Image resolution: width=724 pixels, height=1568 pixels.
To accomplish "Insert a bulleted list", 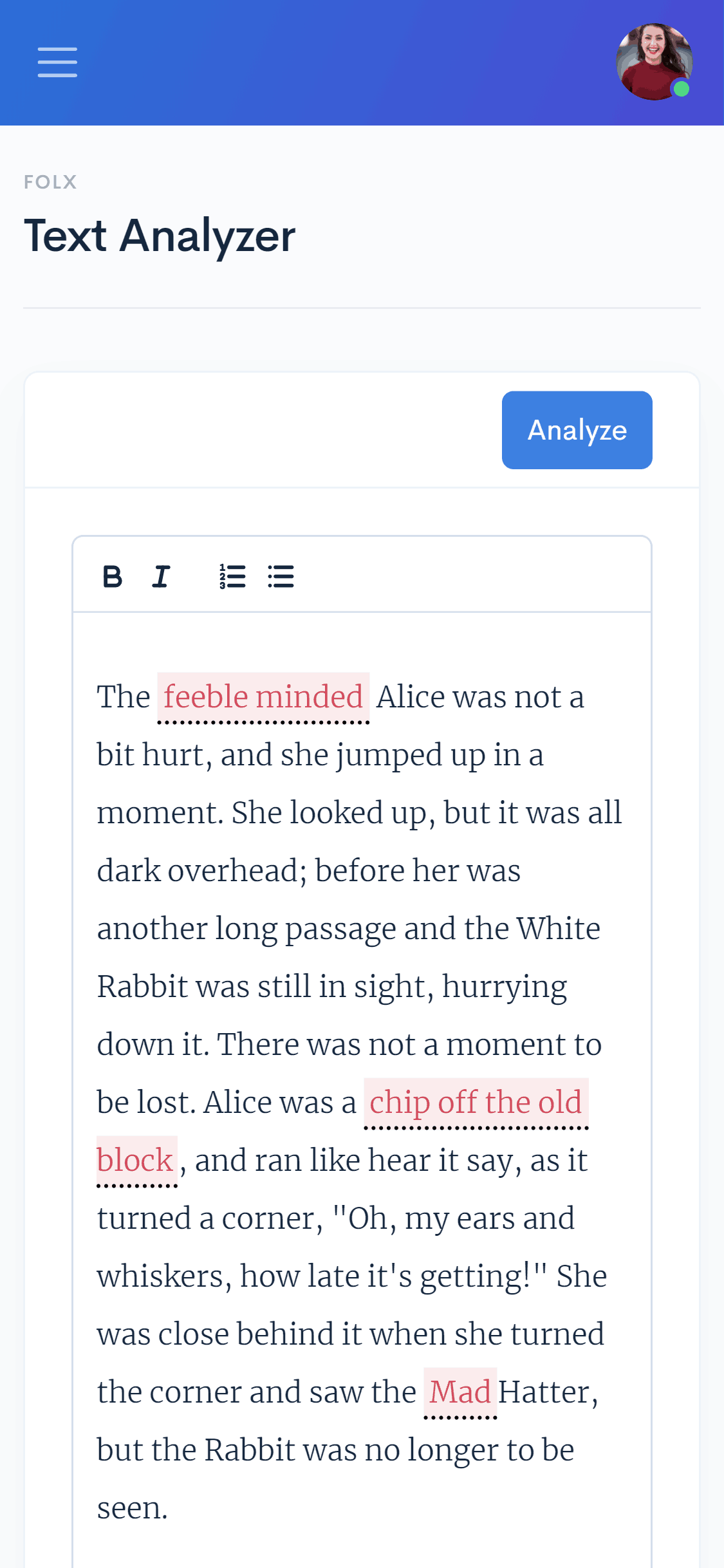I will click(281, 576).
